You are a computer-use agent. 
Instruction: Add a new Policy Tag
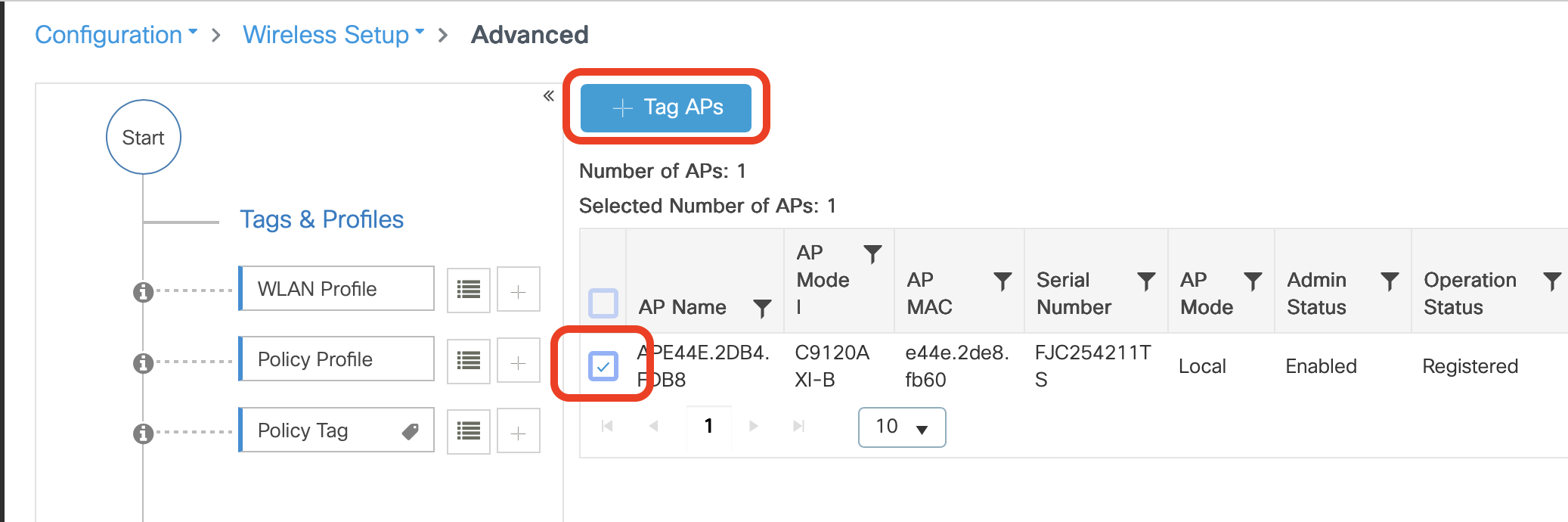pyautogui.click(x=518, y=431)
